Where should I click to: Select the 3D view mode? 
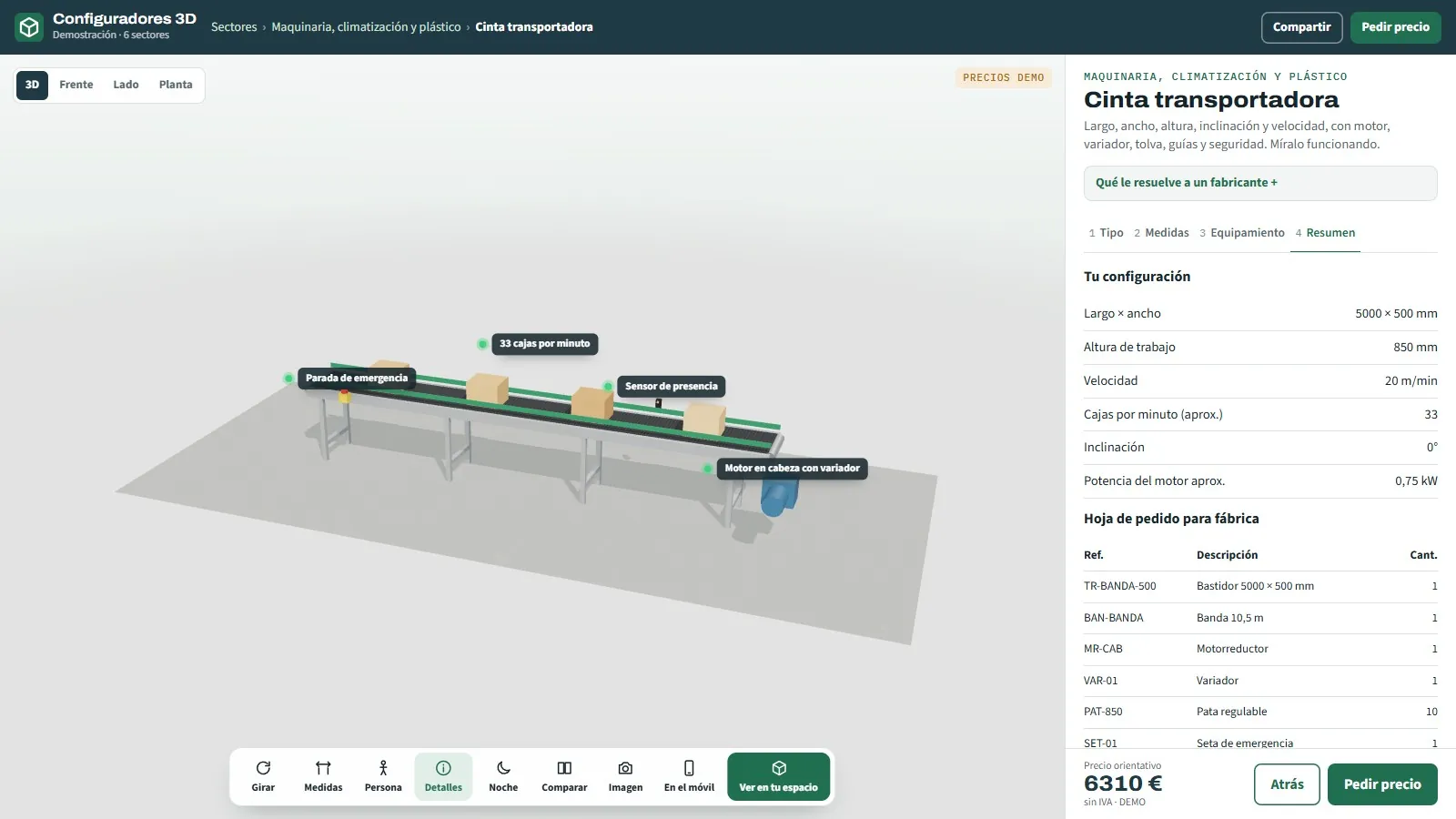(32, 85)
